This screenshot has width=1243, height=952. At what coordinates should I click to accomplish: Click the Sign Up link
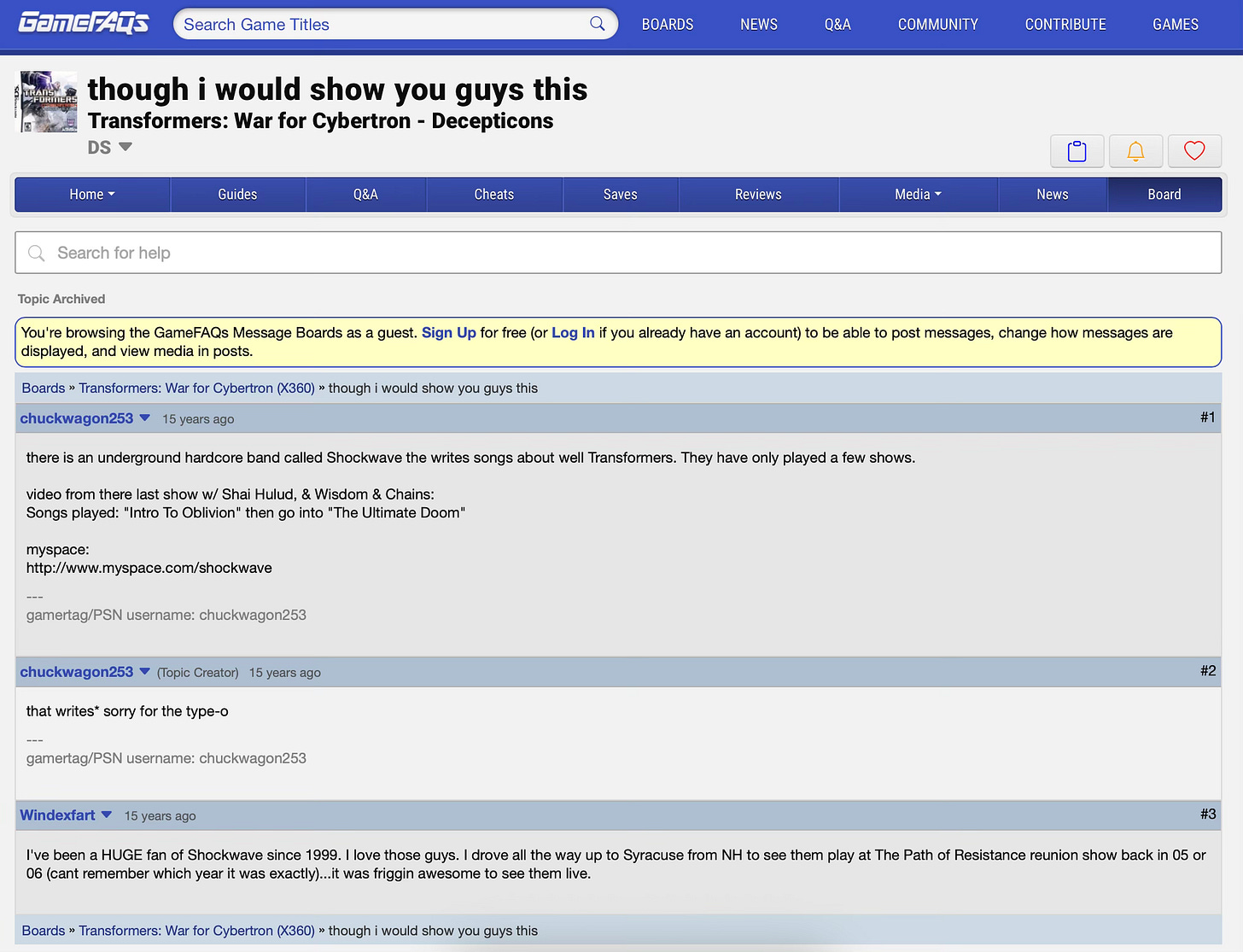449,333
